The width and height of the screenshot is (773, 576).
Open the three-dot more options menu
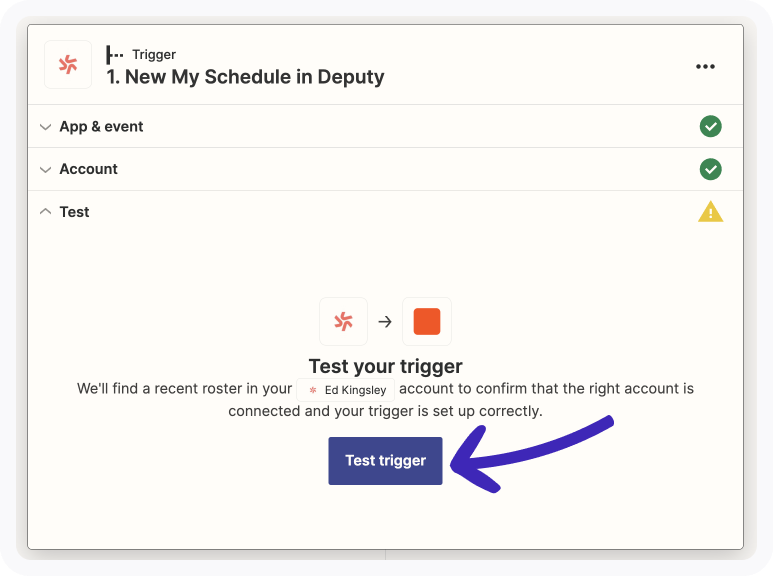pyautogui.click(x=705, y=67)
